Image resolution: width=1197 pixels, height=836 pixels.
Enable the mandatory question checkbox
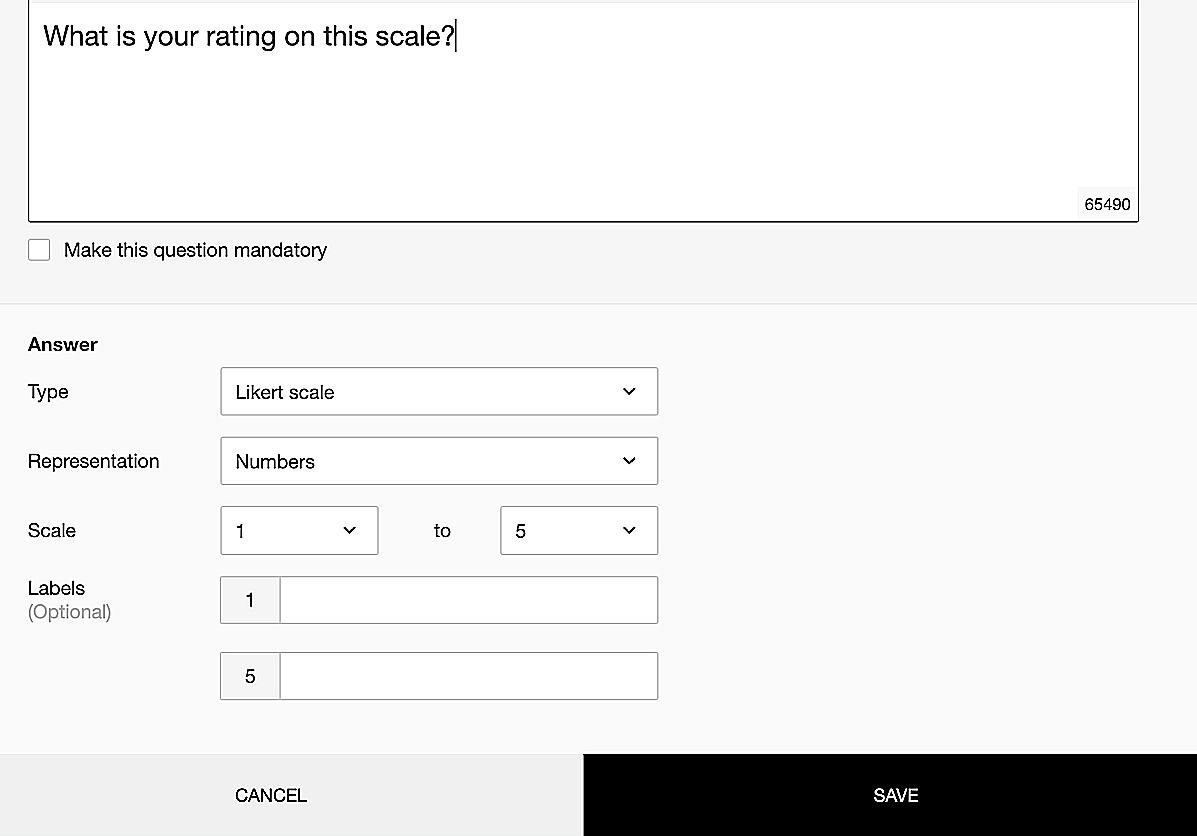(39, 250)
